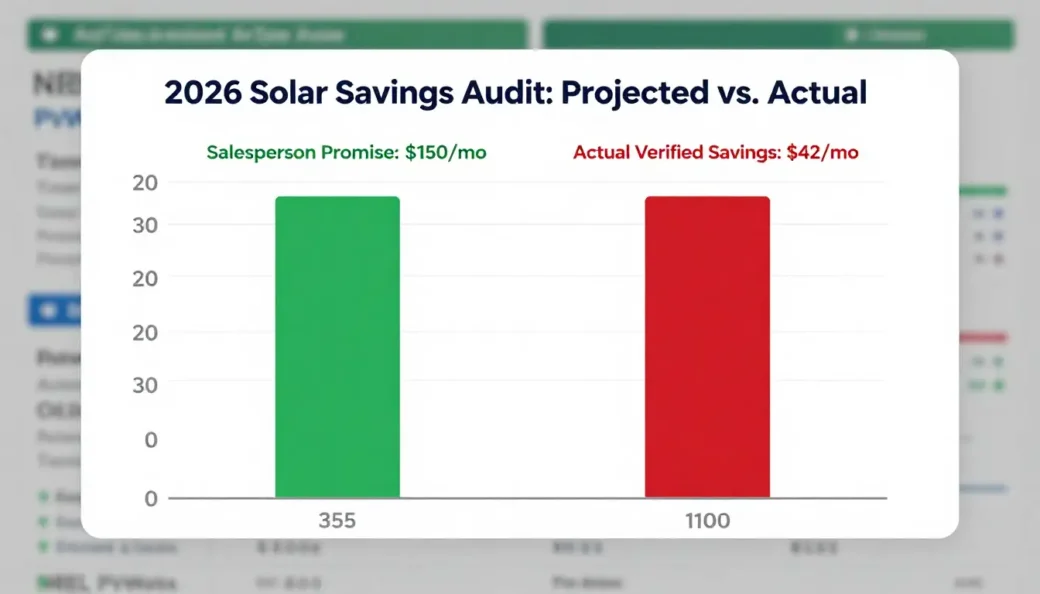Image resolution: width=1040 pixels, height=594 pixels.
Task: Select the first small icon pair below the right green bar
Action: 990,211
